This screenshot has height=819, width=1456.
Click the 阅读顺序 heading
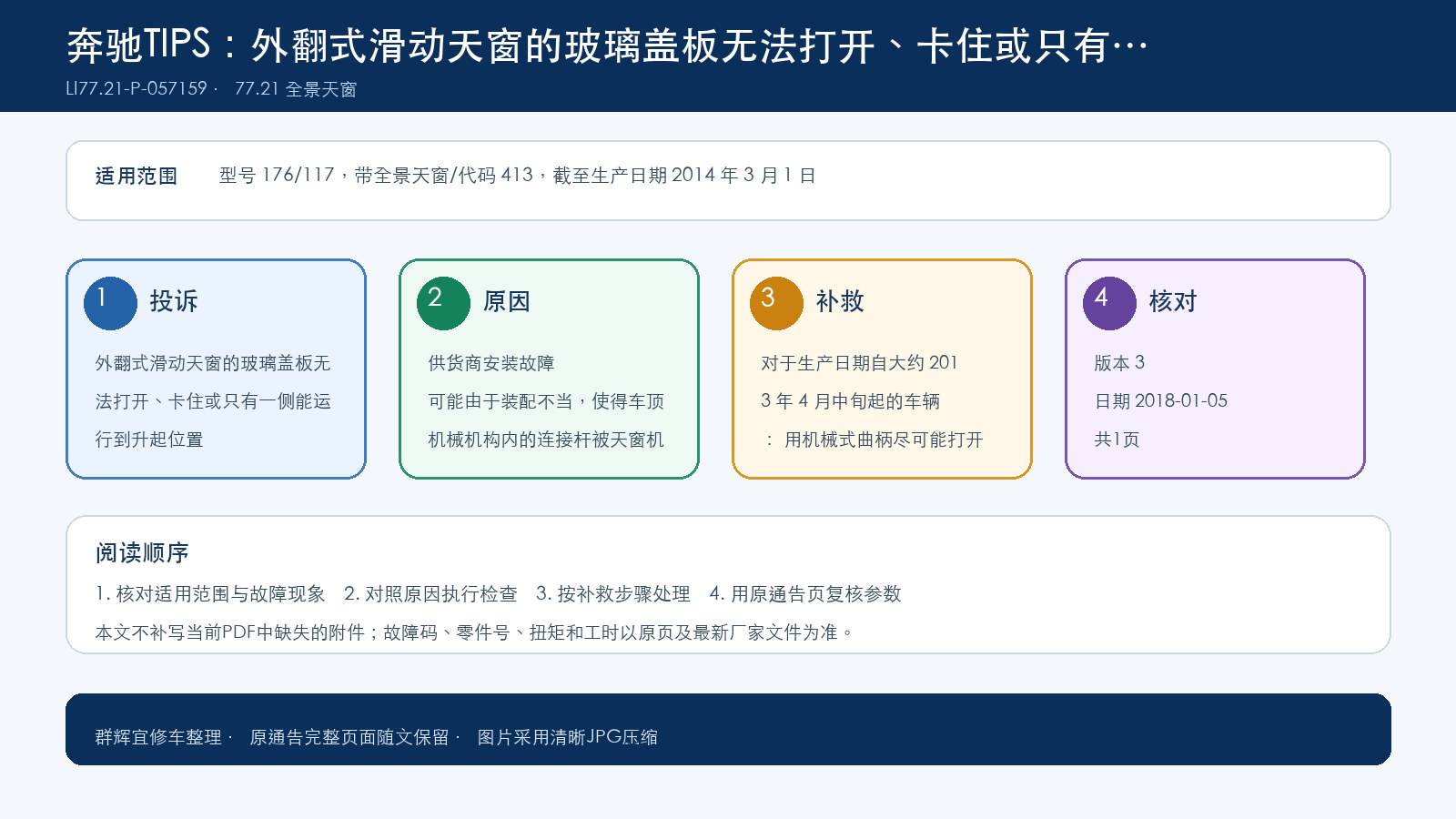pos(142,553)
